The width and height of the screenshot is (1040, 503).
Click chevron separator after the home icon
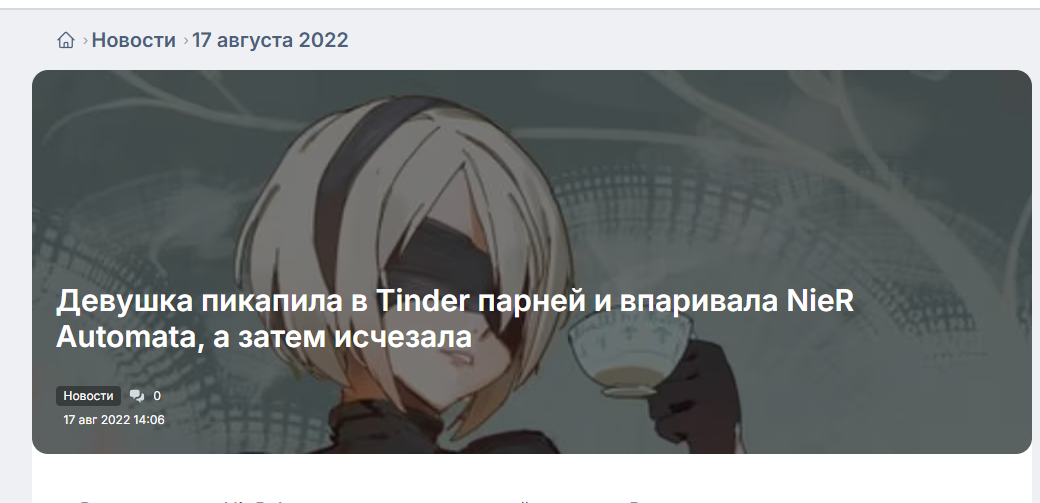click(86, 41)
